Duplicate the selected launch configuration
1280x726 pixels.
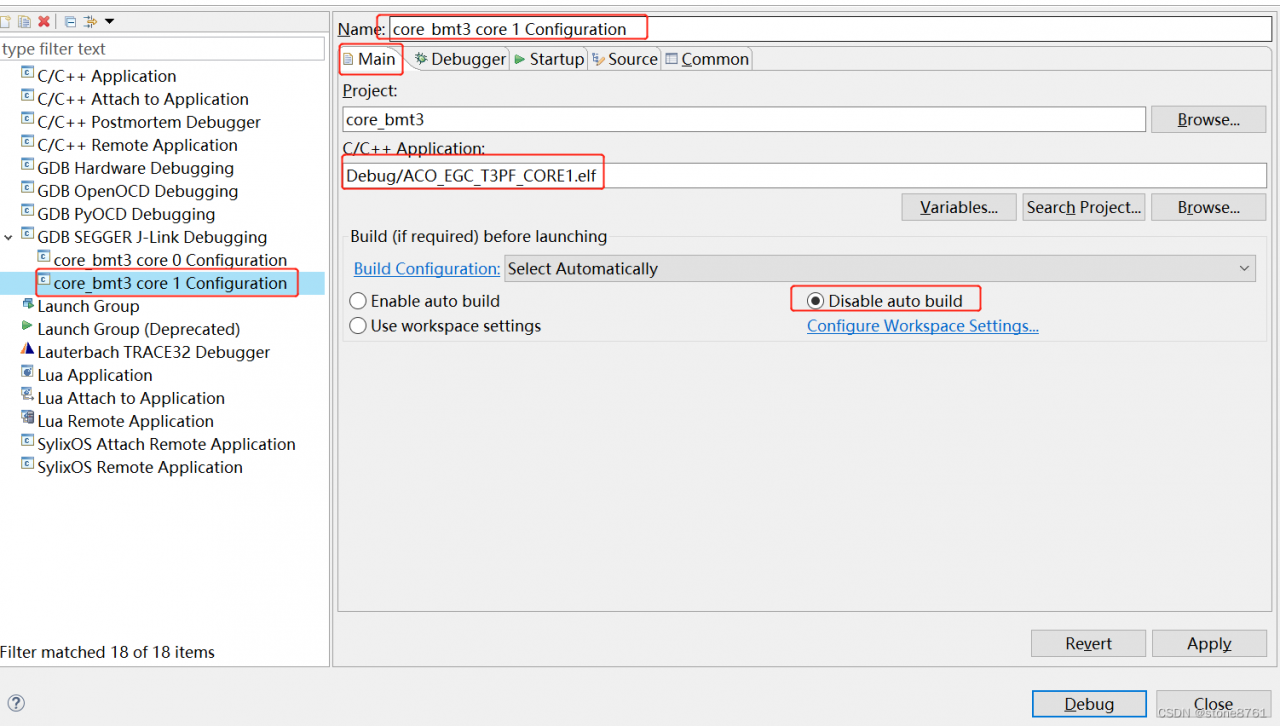coord(24,21)
